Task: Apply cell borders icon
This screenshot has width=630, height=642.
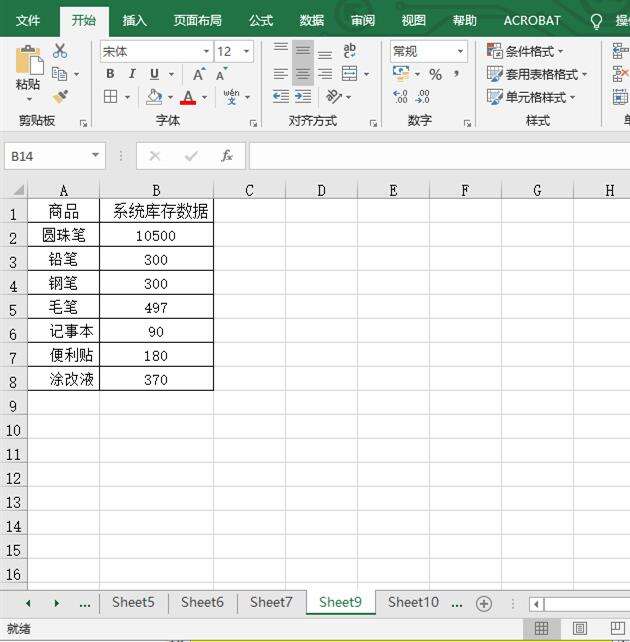Action: 111,97
